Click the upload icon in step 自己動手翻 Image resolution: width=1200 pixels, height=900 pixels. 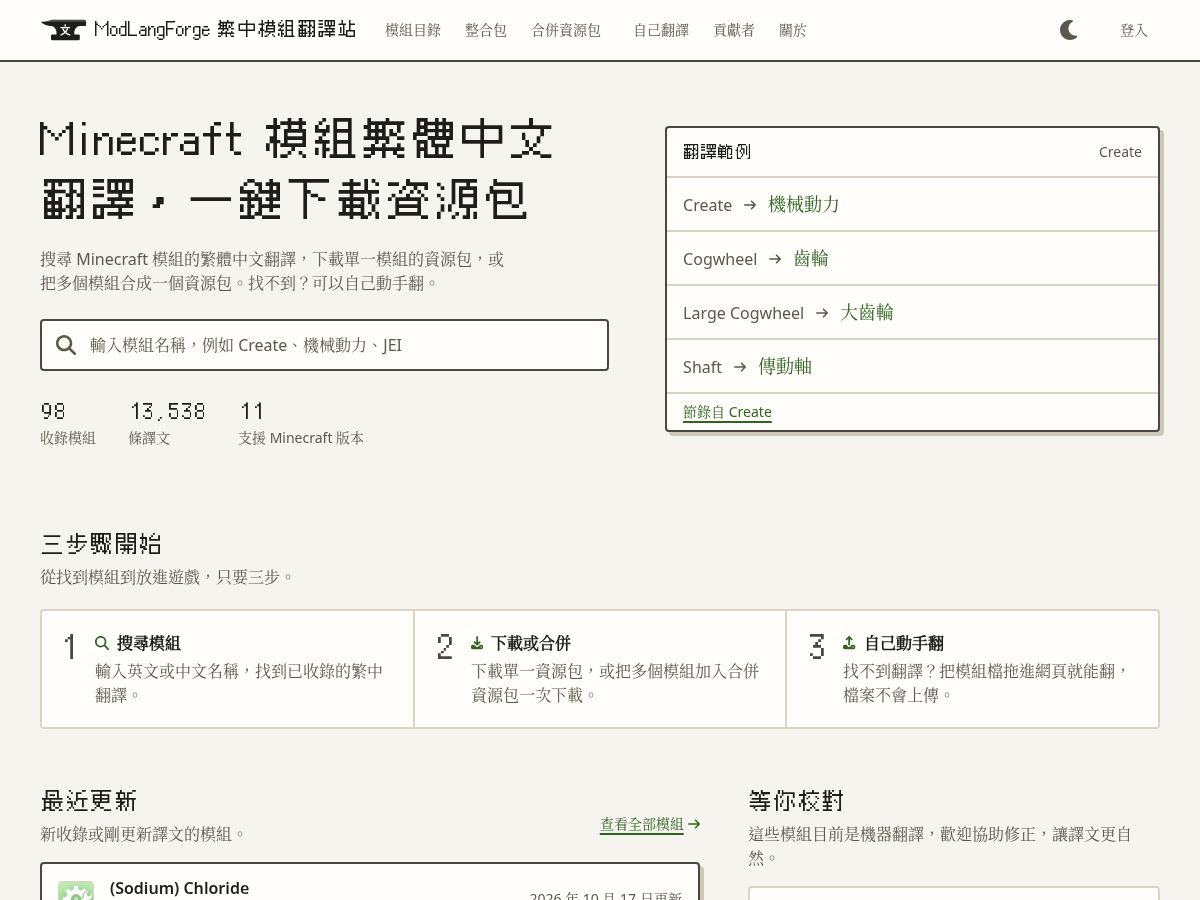849,643
